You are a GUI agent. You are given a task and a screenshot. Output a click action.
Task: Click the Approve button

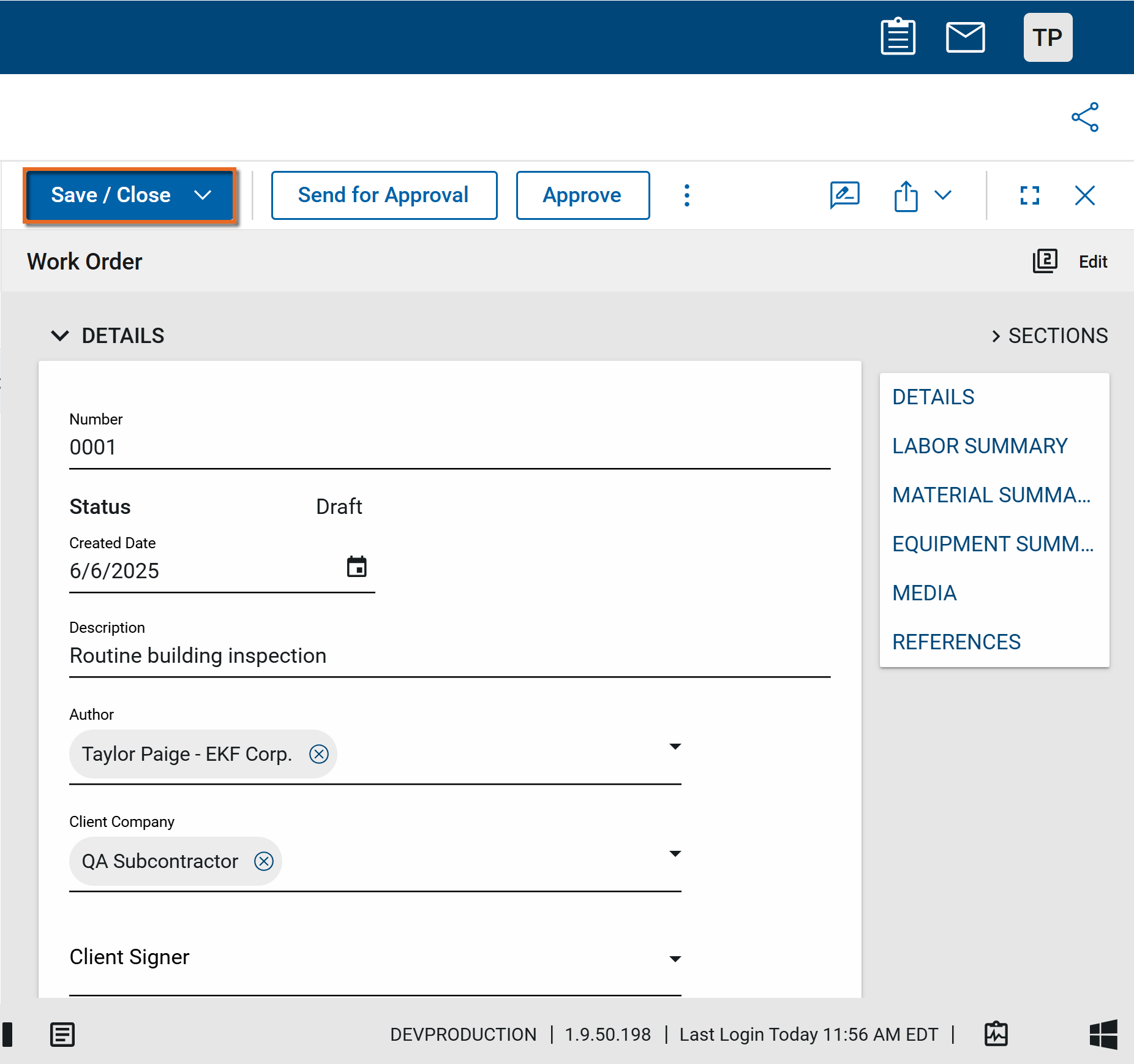click(x=582, y=195)
